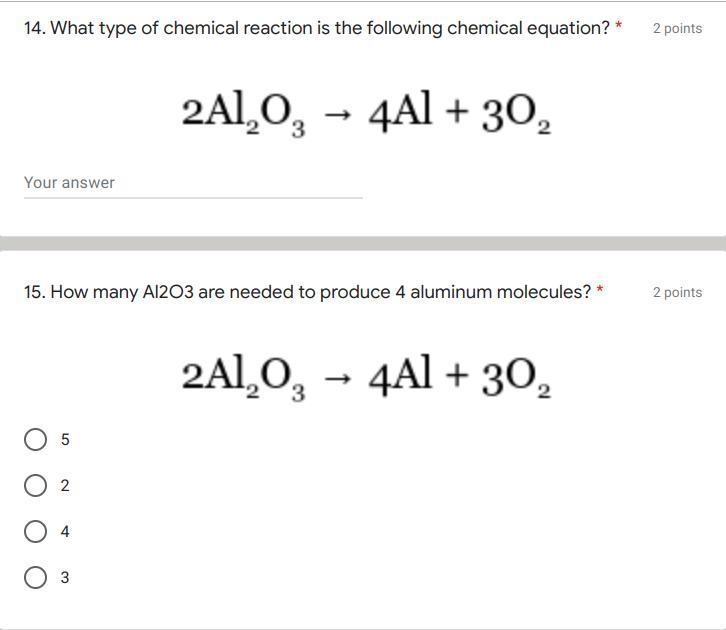Select the radio button for option 5

[35, 440]
